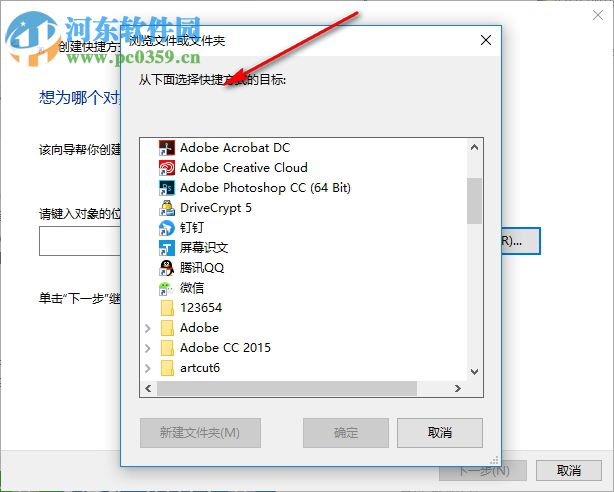This screenshot has height=492, width=614.
Task: Click the wizard's 取消 button
Action: click(569, 470)
